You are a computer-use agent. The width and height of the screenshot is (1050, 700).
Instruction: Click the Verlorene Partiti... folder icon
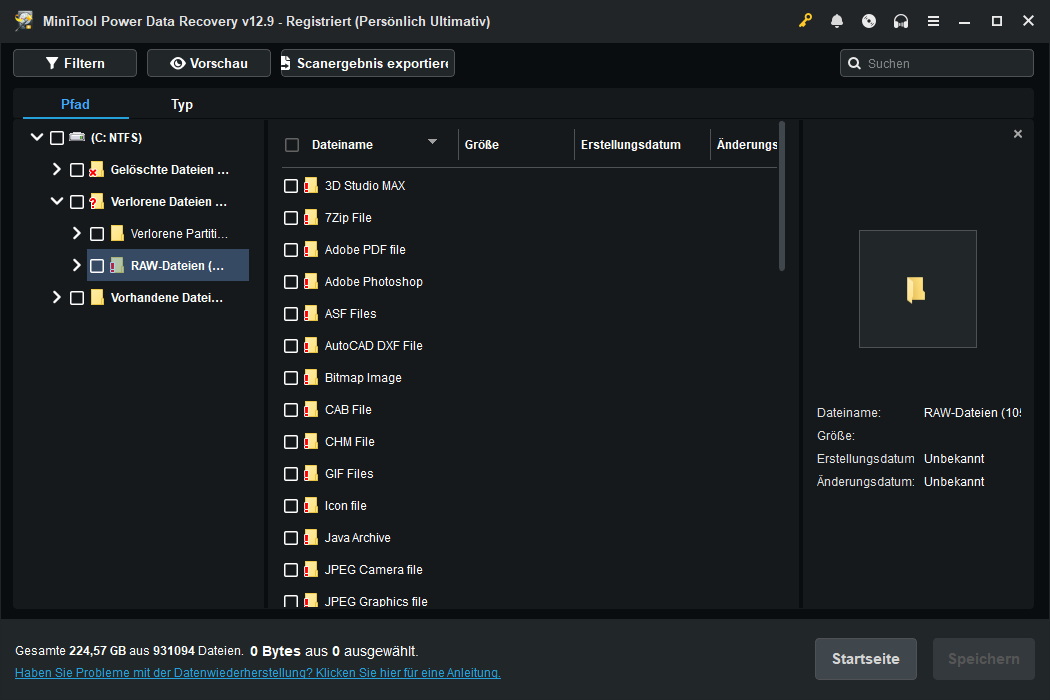(x=117, y=233)
